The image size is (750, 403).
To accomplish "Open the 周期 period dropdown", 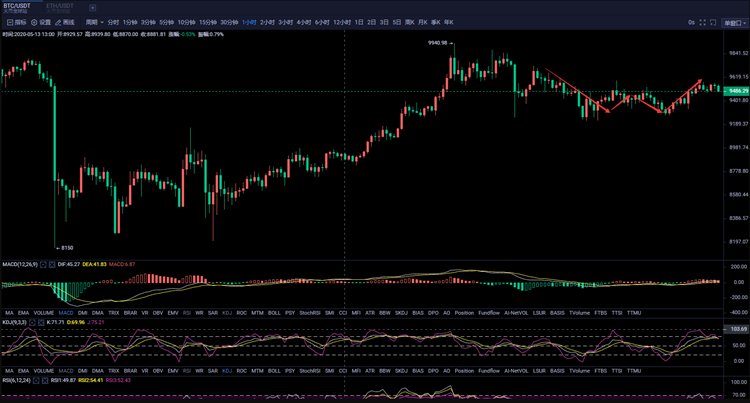I will 93,21.
